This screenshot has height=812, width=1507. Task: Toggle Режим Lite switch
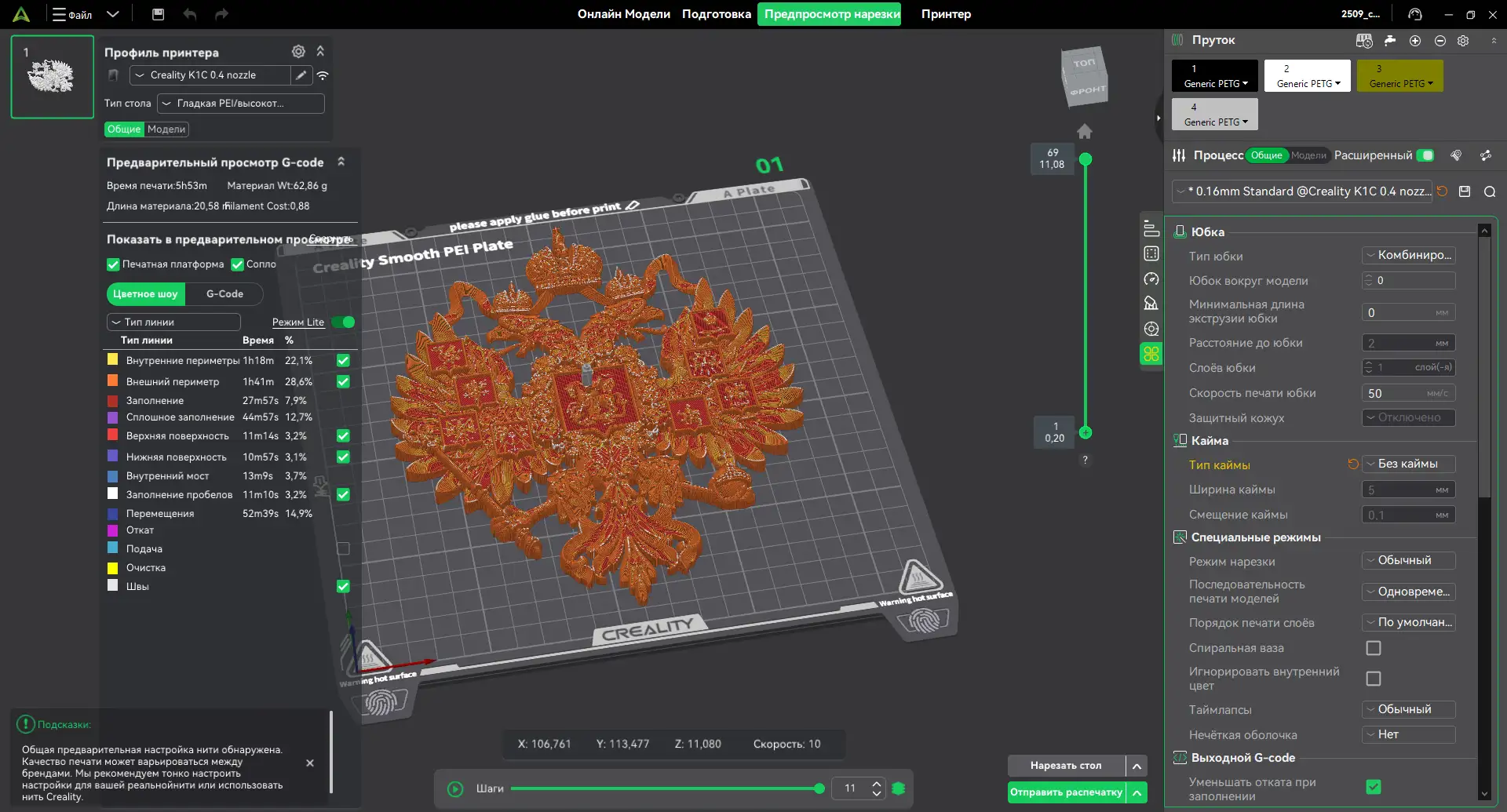343,322
